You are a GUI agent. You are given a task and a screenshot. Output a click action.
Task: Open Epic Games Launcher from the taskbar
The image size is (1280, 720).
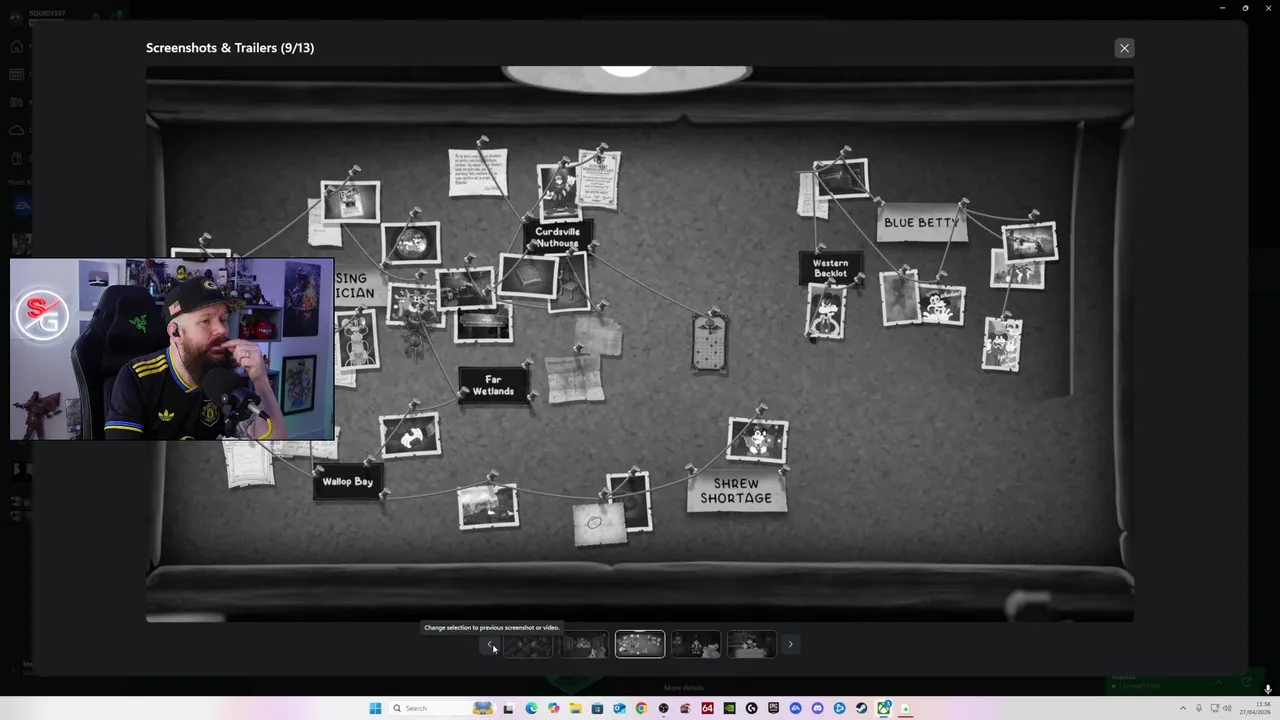point(773,708)
